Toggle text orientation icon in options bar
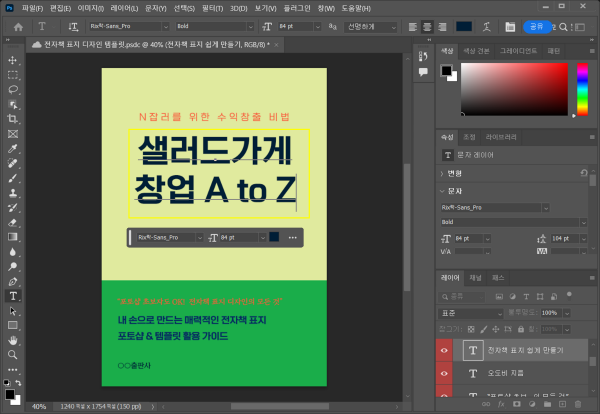 [72, 27]
